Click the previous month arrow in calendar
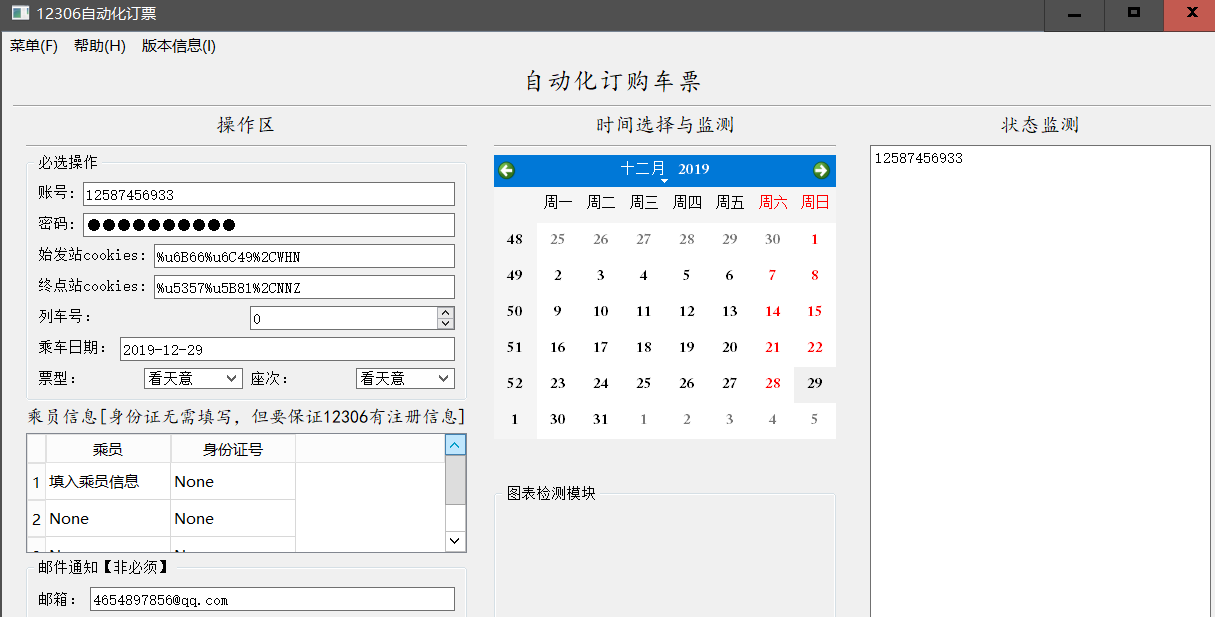The width and height of the screenshot is (1215, 617). point(507,170)
